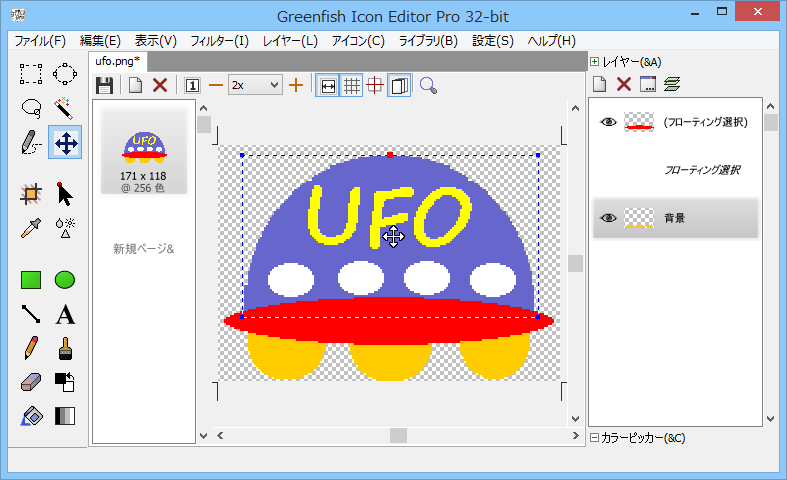
Task: Click 新規ページ& to add a page
Action: click(143, 248)
